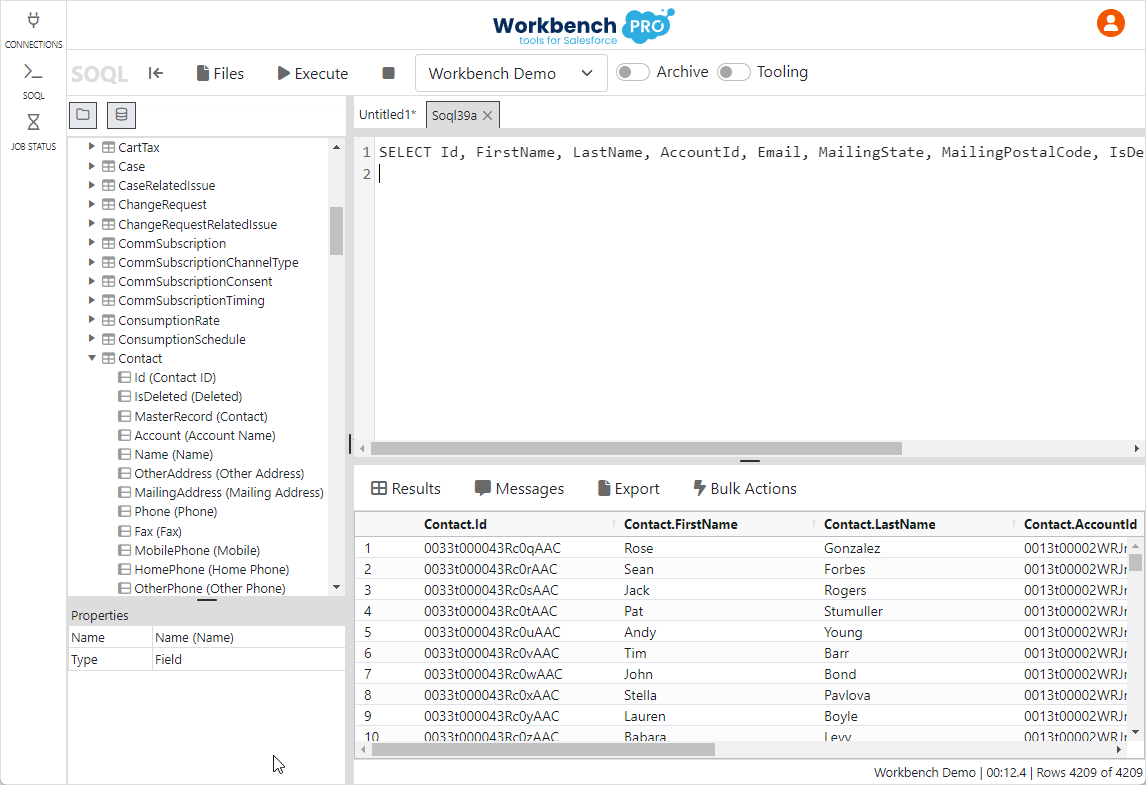
Task: Toggle the Archive switch
Action: click(x=633, y=72)
